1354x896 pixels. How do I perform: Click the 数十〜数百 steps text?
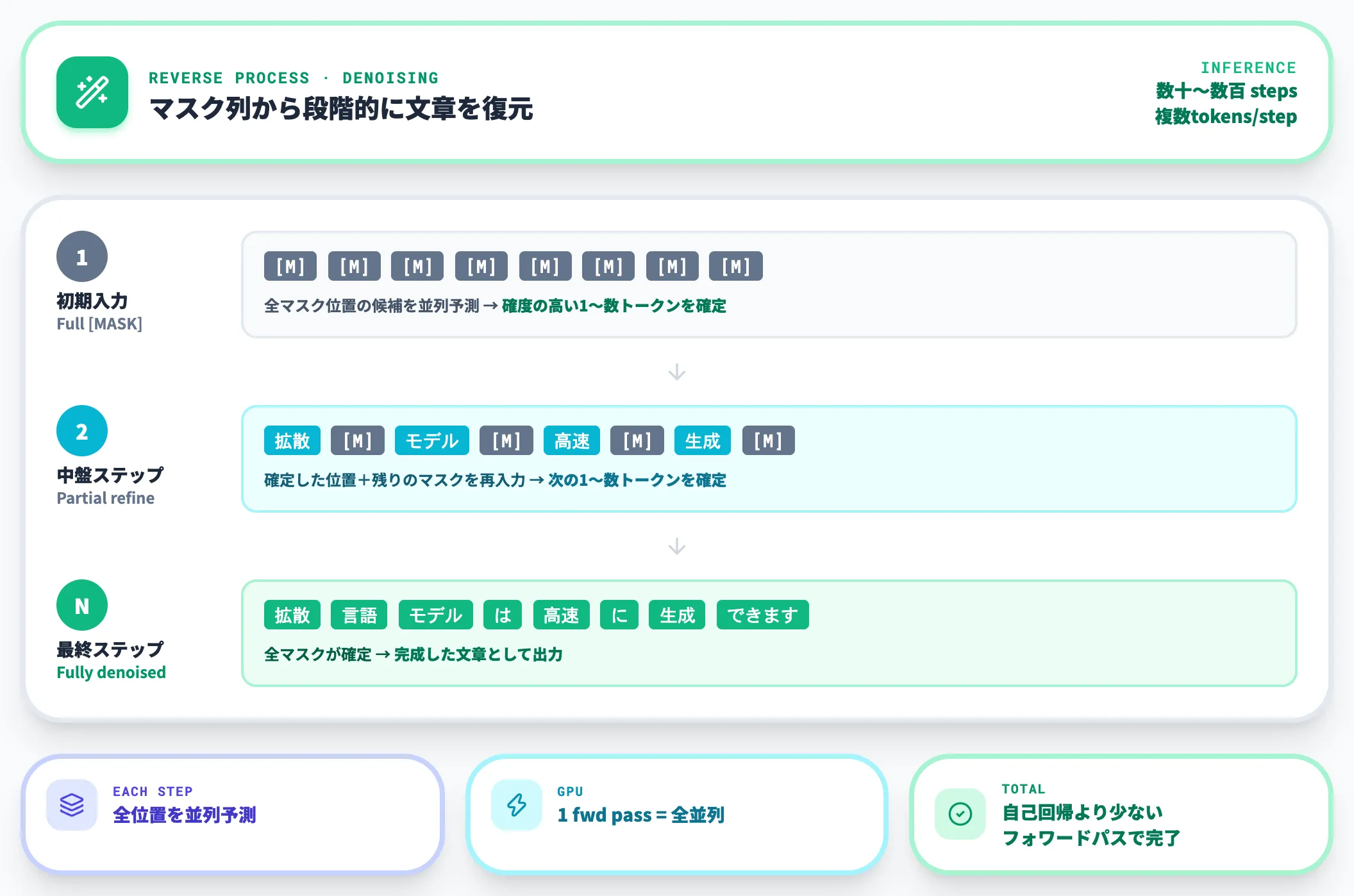click(x=1226, y=91)
